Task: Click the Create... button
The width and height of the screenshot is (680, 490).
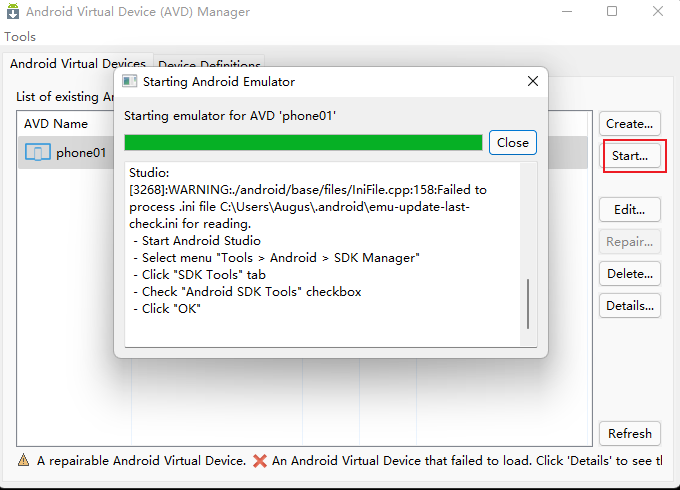Action: click(629, 124)
